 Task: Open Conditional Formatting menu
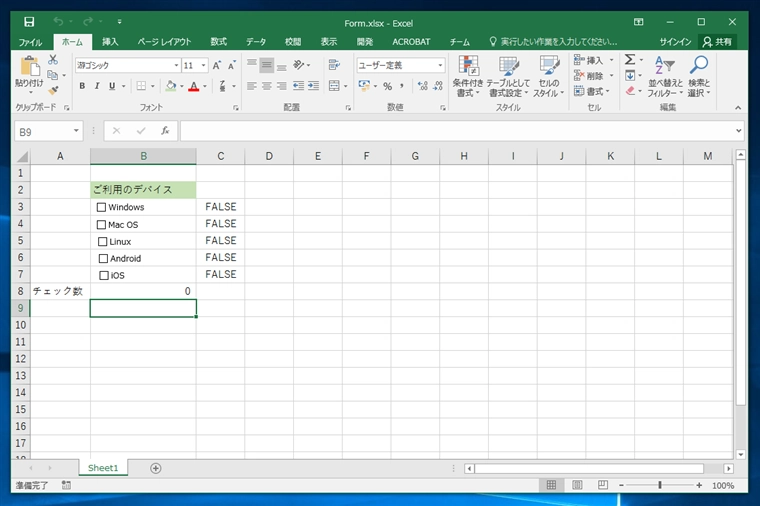468,77
